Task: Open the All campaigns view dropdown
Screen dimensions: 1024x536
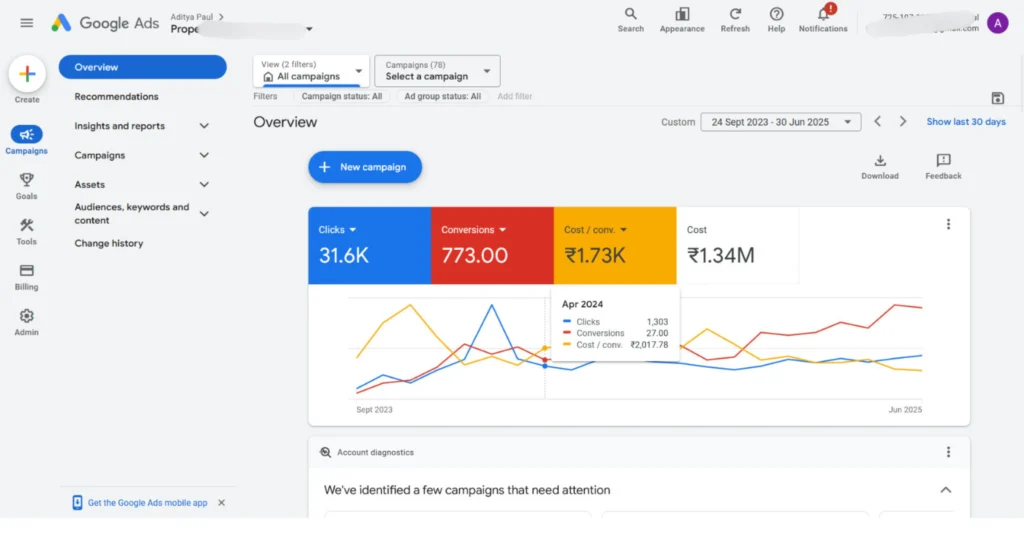Action: pyautogui.click(x=311, y=71)
